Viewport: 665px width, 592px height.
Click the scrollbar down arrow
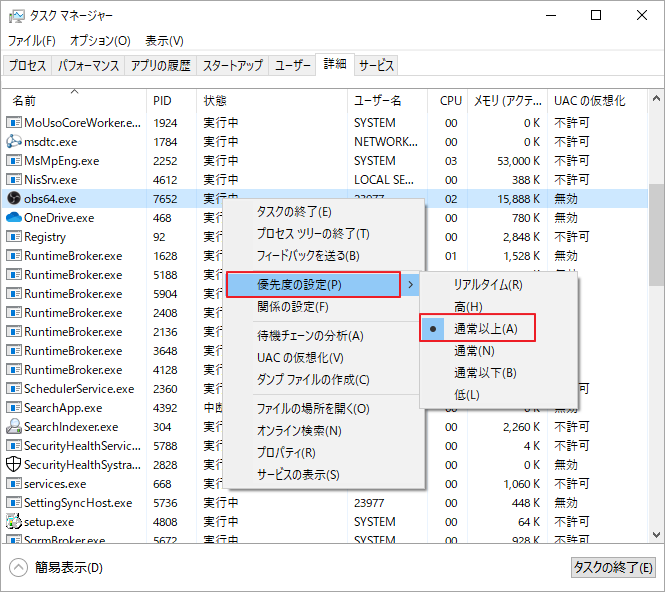pos(656,534)
